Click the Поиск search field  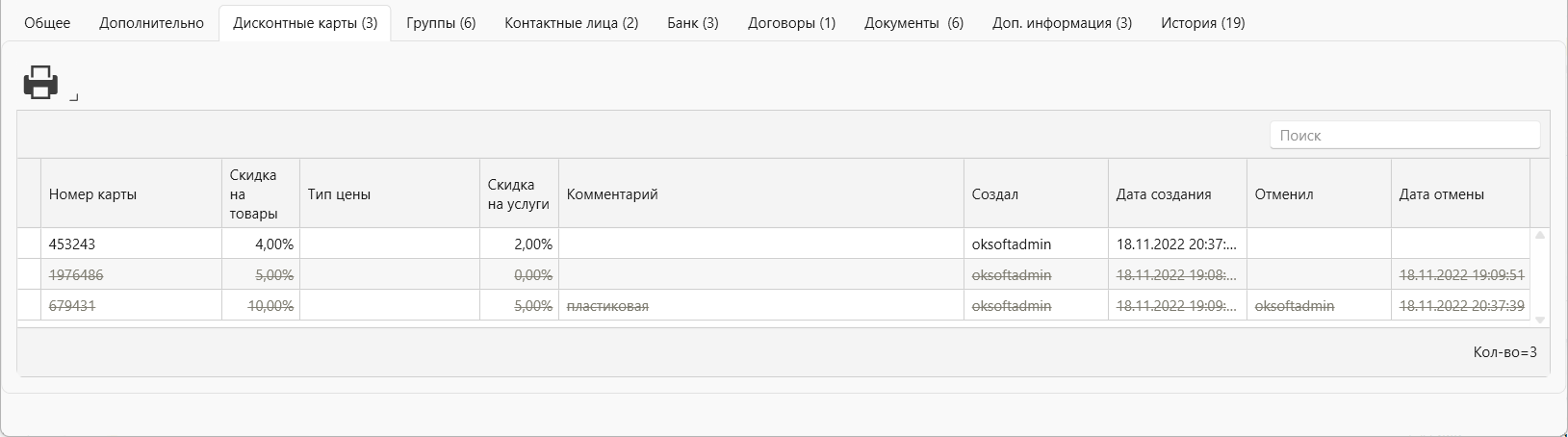click(1404, 136)
